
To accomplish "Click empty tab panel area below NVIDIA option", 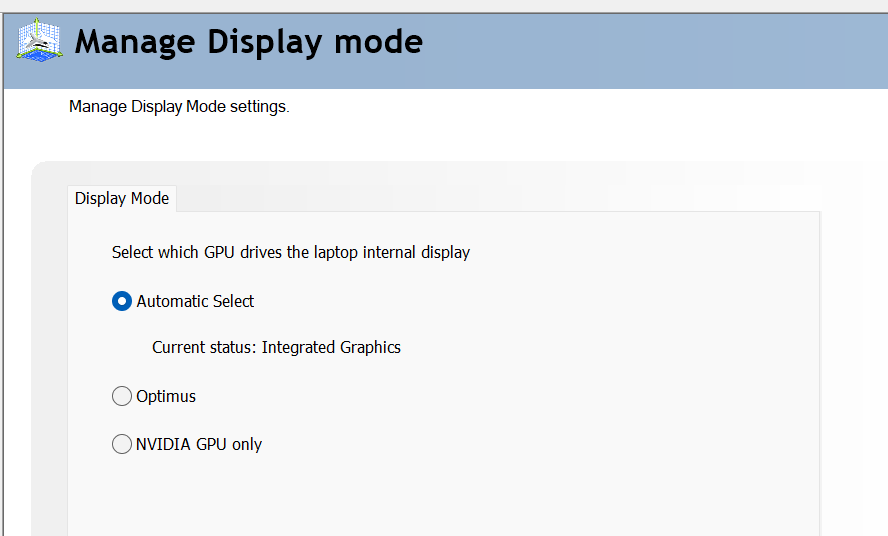I will [440, 495].
